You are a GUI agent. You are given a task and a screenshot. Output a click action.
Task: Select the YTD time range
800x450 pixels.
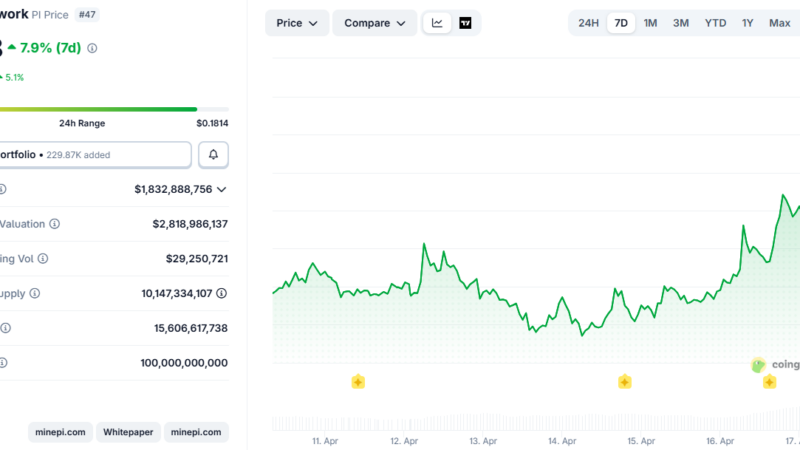coord(715,23)
